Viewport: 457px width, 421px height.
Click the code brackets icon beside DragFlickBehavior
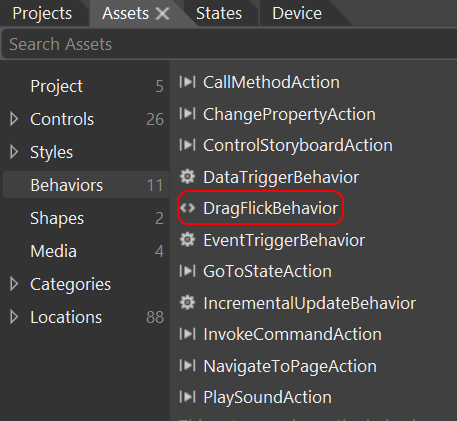click(x=187, y=208)
